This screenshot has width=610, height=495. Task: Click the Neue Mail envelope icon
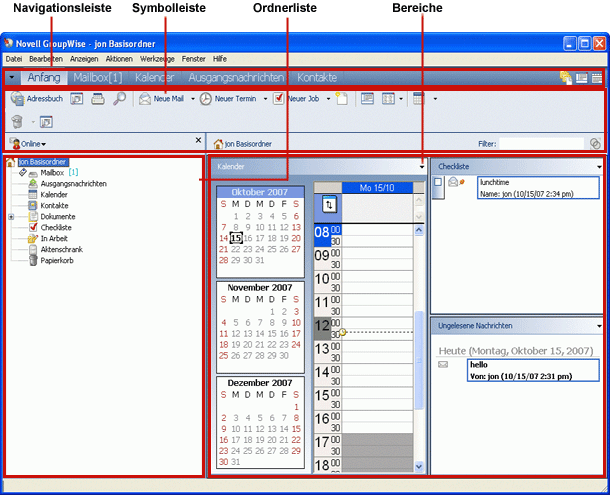pos(145,99)
